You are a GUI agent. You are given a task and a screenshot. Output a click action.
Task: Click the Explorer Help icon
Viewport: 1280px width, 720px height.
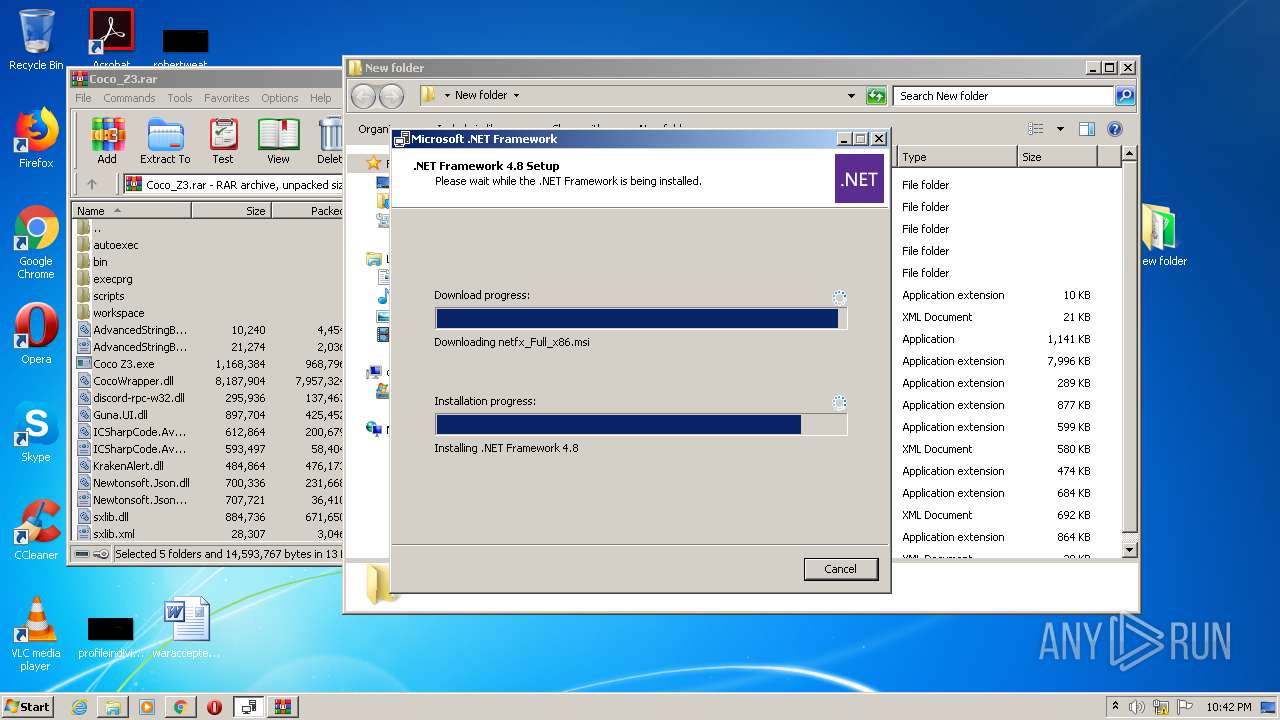click(1115, 129)
